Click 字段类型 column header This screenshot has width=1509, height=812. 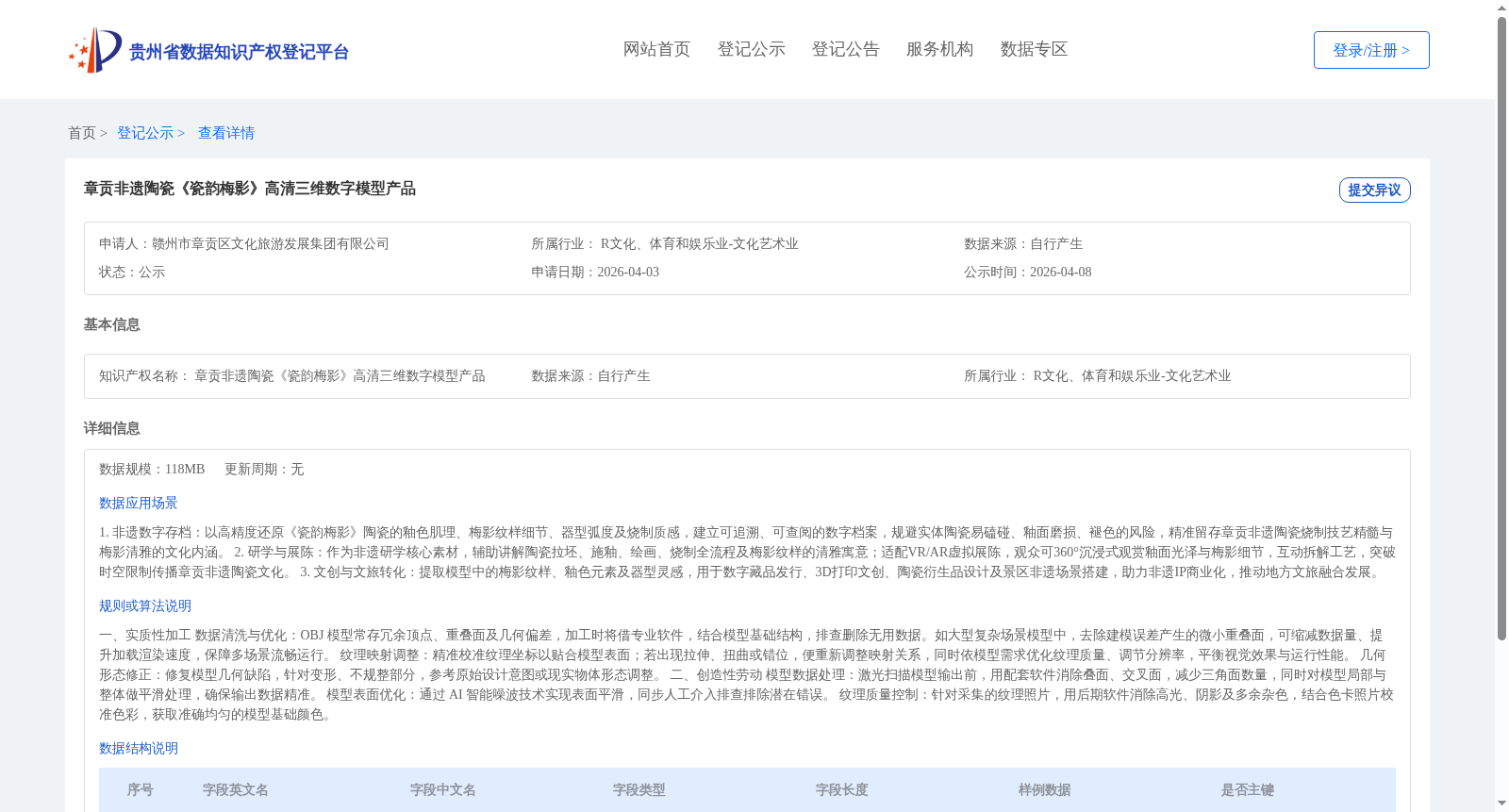[x=639, y=789]
